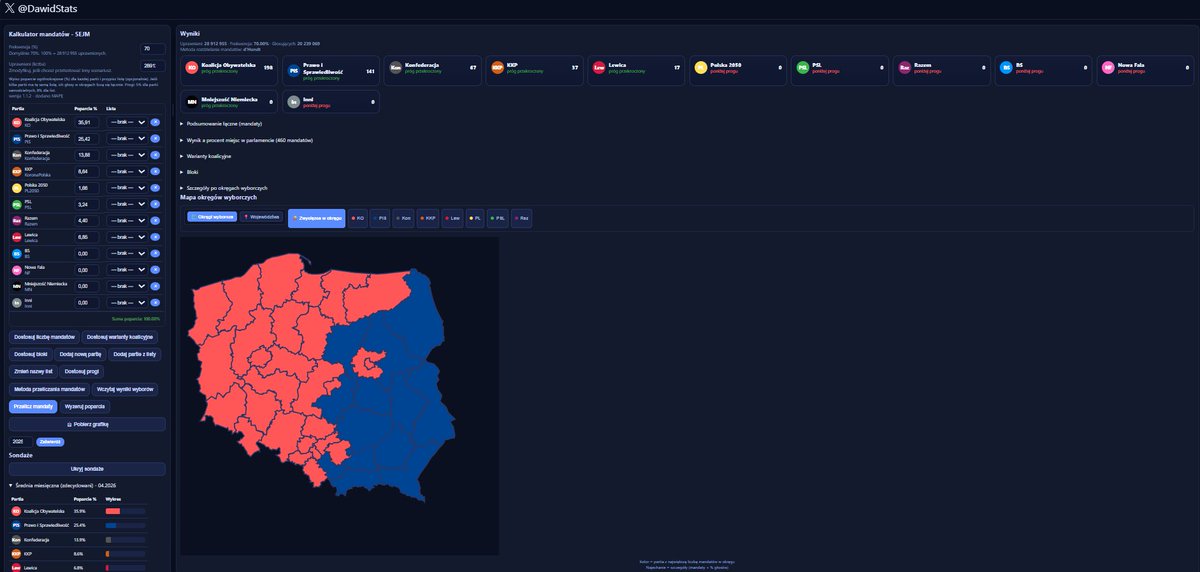Click the X logo beside @DawidStats
This screenshot has width=1200, height=572.
click(x=10, y=8)
